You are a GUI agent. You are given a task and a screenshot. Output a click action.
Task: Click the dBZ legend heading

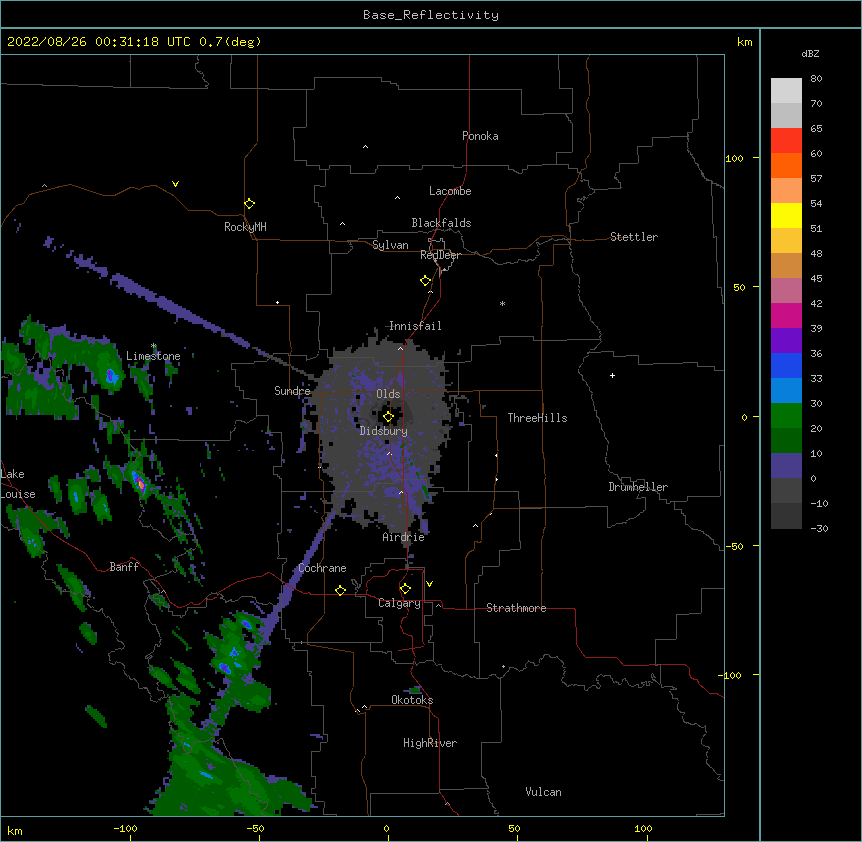[810, 53]
